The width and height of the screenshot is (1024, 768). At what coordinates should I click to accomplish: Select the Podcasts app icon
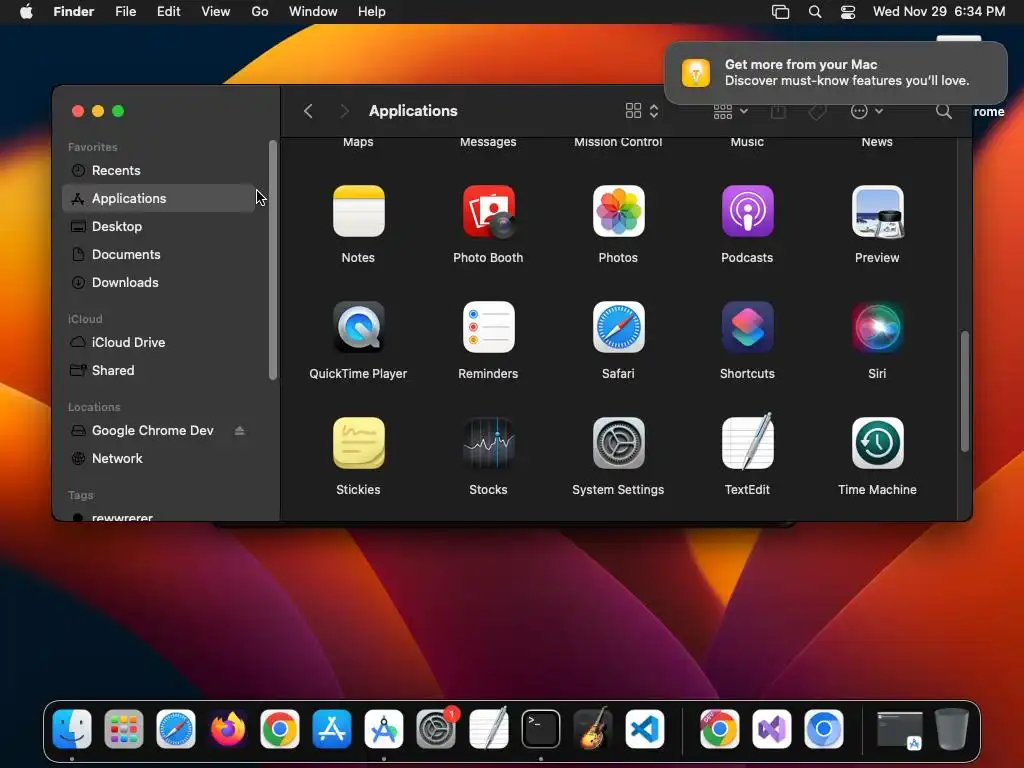tap(748, 211)
